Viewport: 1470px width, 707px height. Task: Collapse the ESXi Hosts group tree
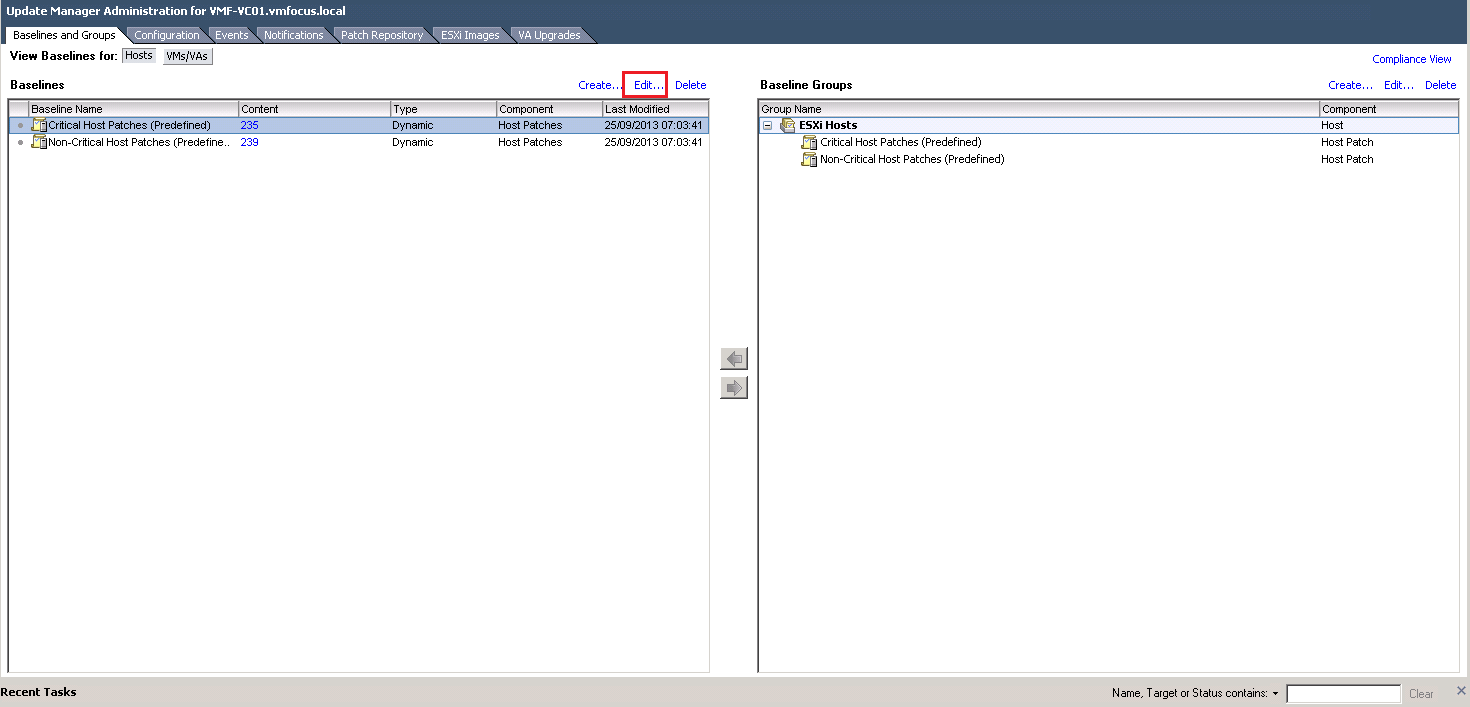tap(767, 126)
